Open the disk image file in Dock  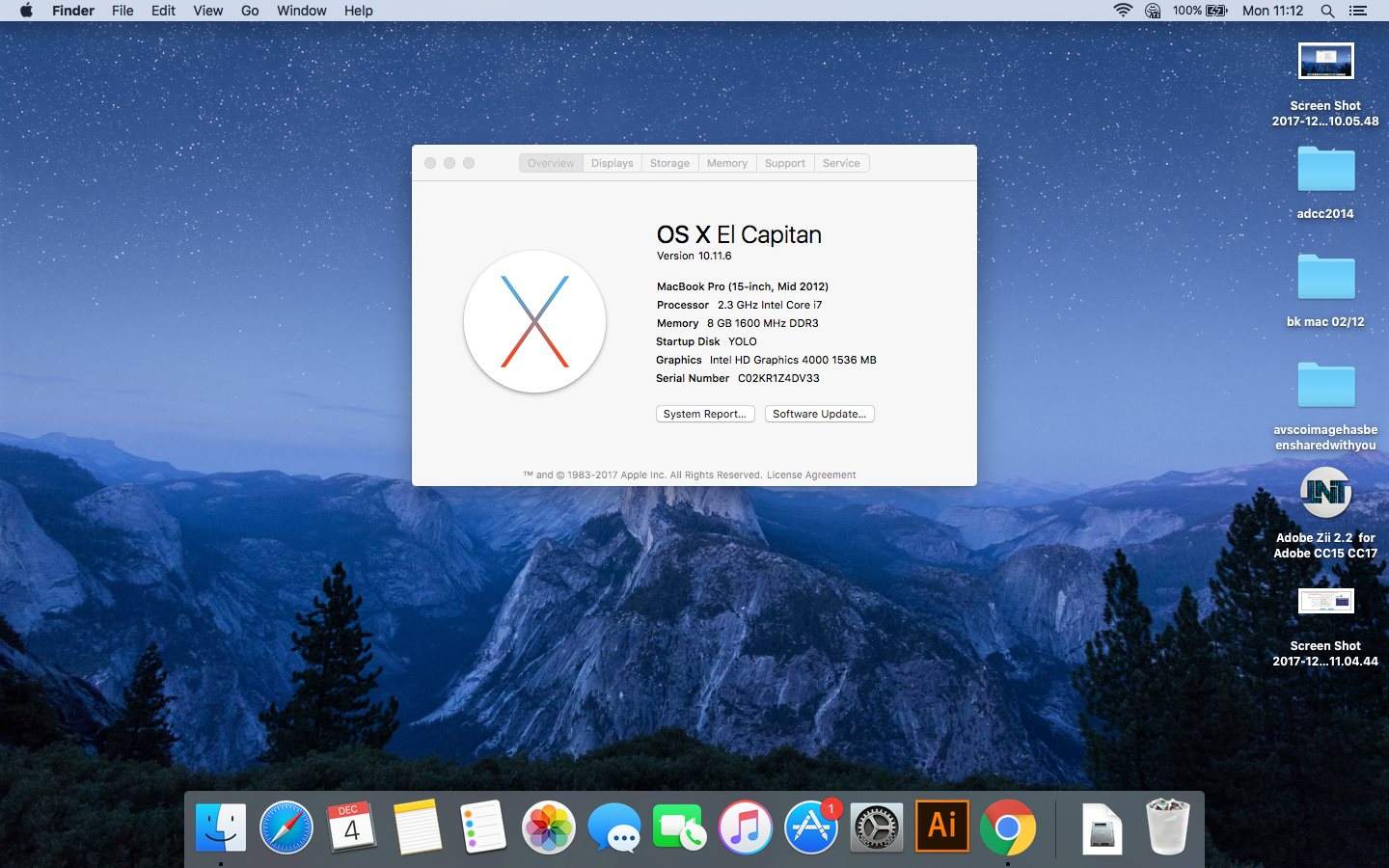(x=1102, y=827)
